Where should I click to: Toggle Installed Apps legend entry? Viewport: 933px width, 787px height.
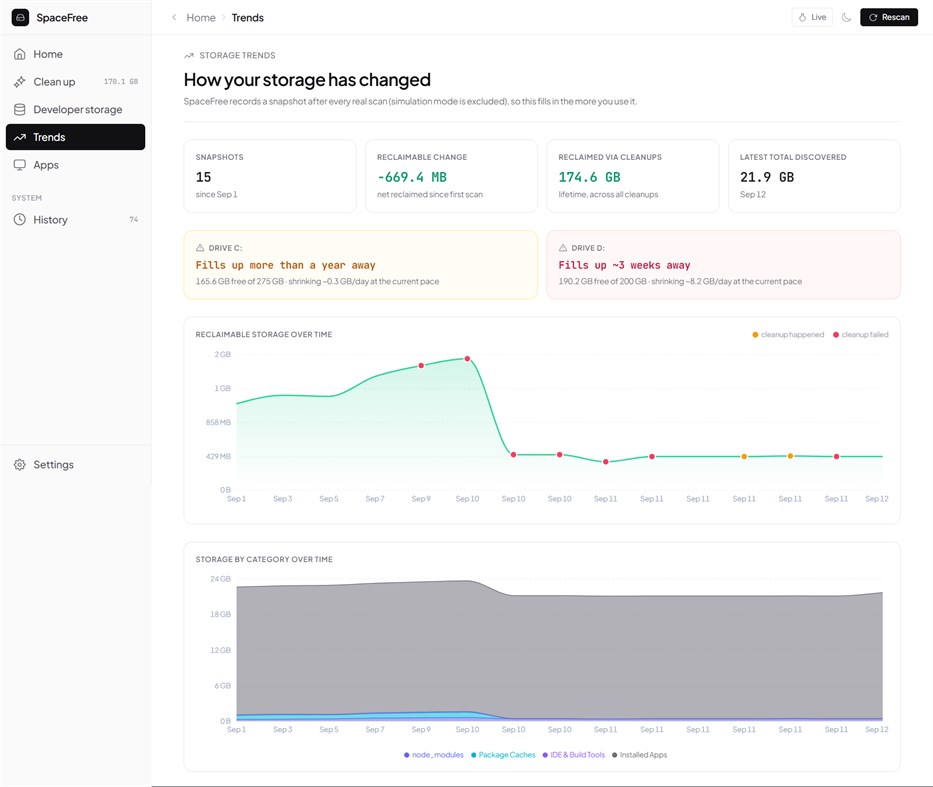coord(640,755)
